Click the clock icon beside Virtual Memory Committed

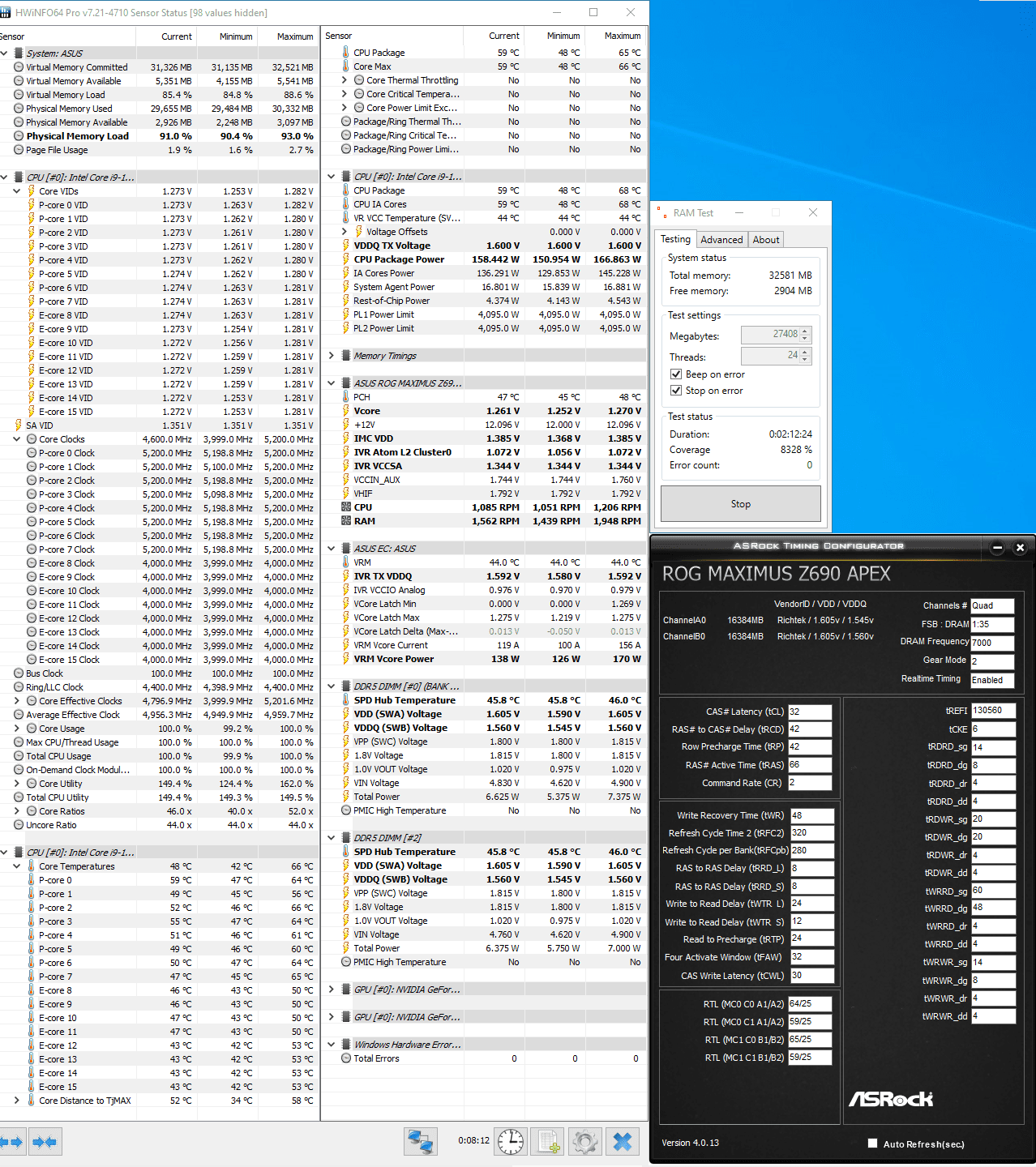[19, 67]
